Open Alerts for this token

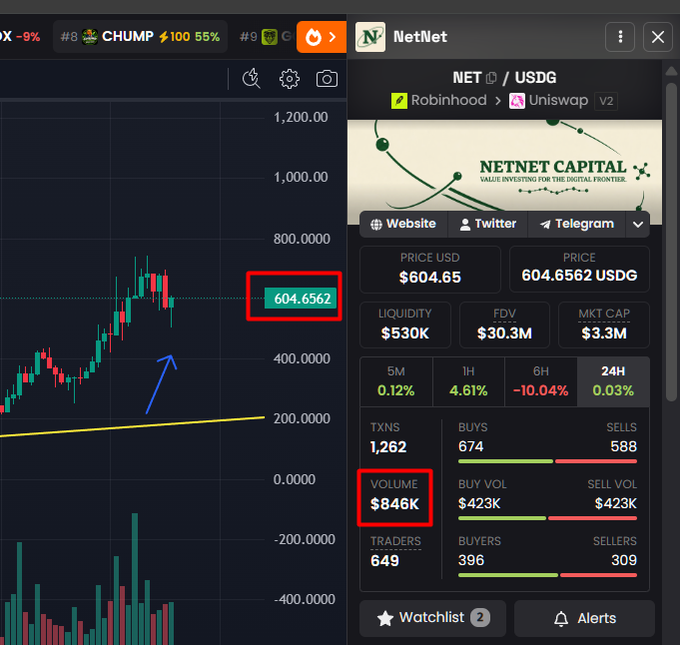(x=584, y=618)
